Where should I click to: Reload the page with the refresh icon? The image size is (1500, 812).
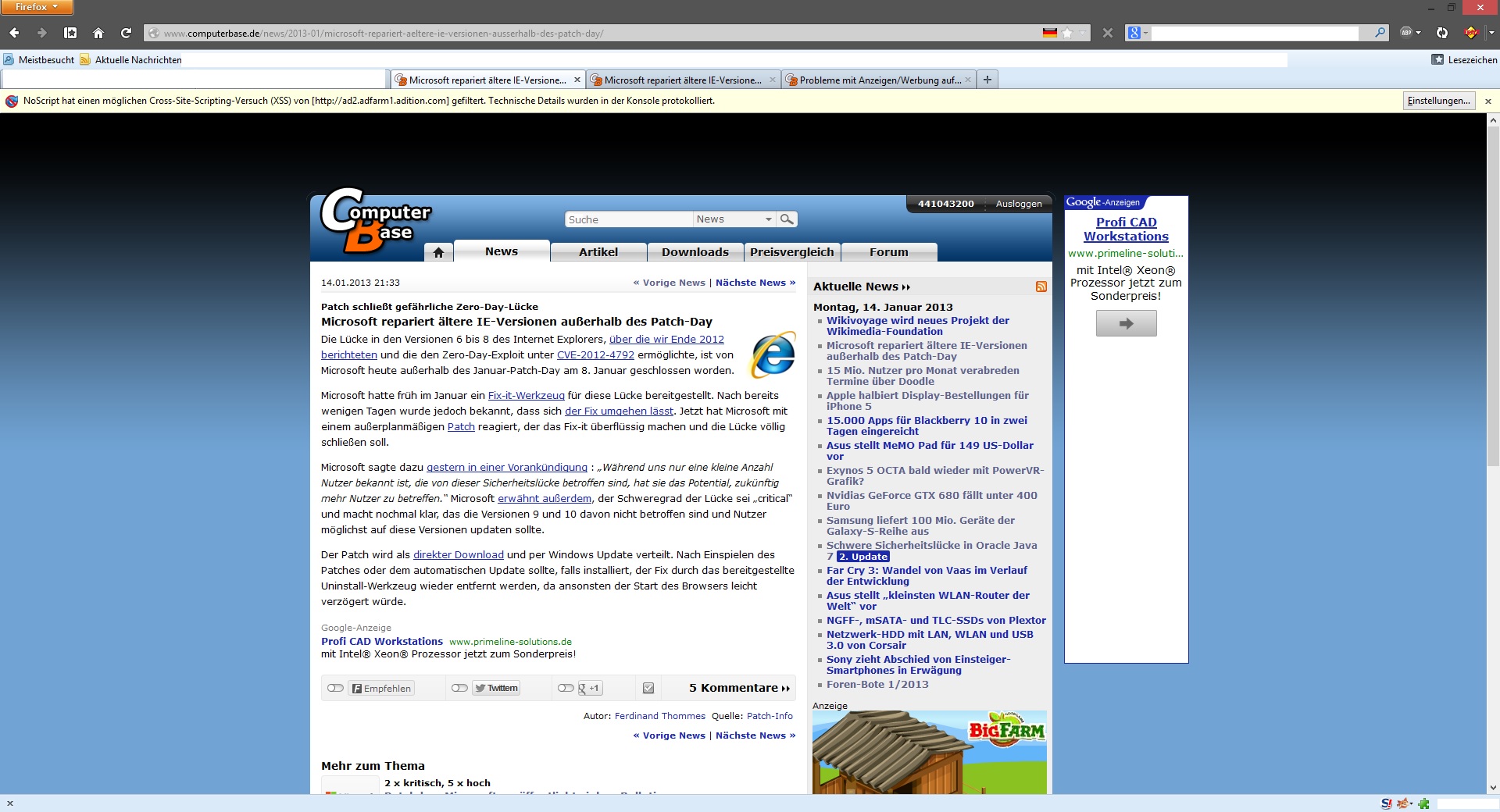(126, 33)
